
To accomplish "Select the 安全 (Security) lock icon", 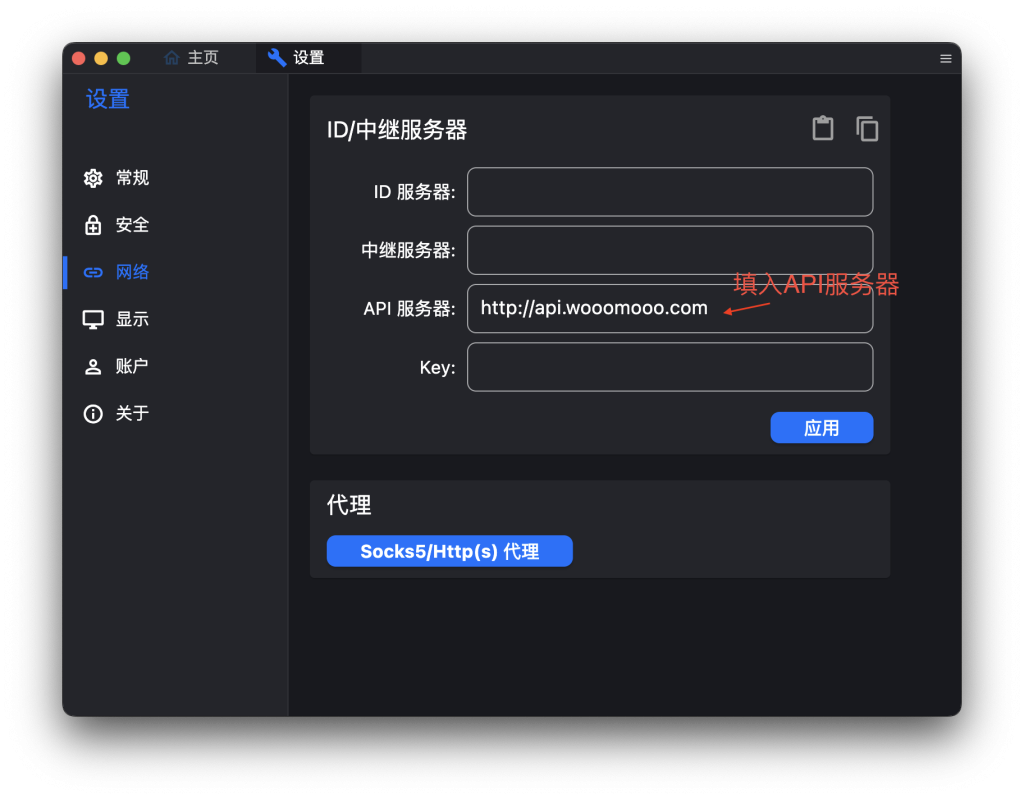I will tap(92, 224).
